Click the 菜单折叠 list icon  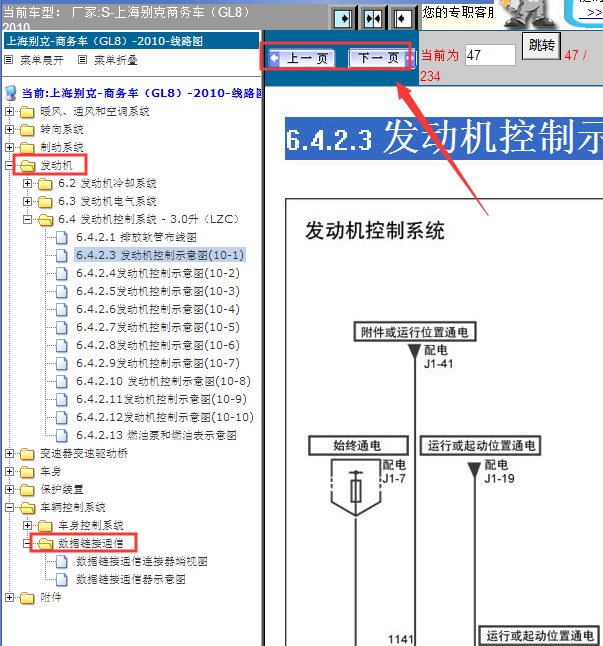(82, 60)
